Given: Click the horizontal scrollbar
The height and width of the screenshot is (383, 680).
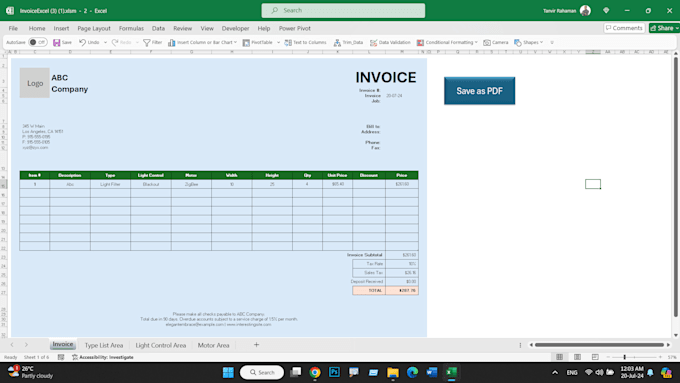Looking at the screenshot, I should click(599, 345).
